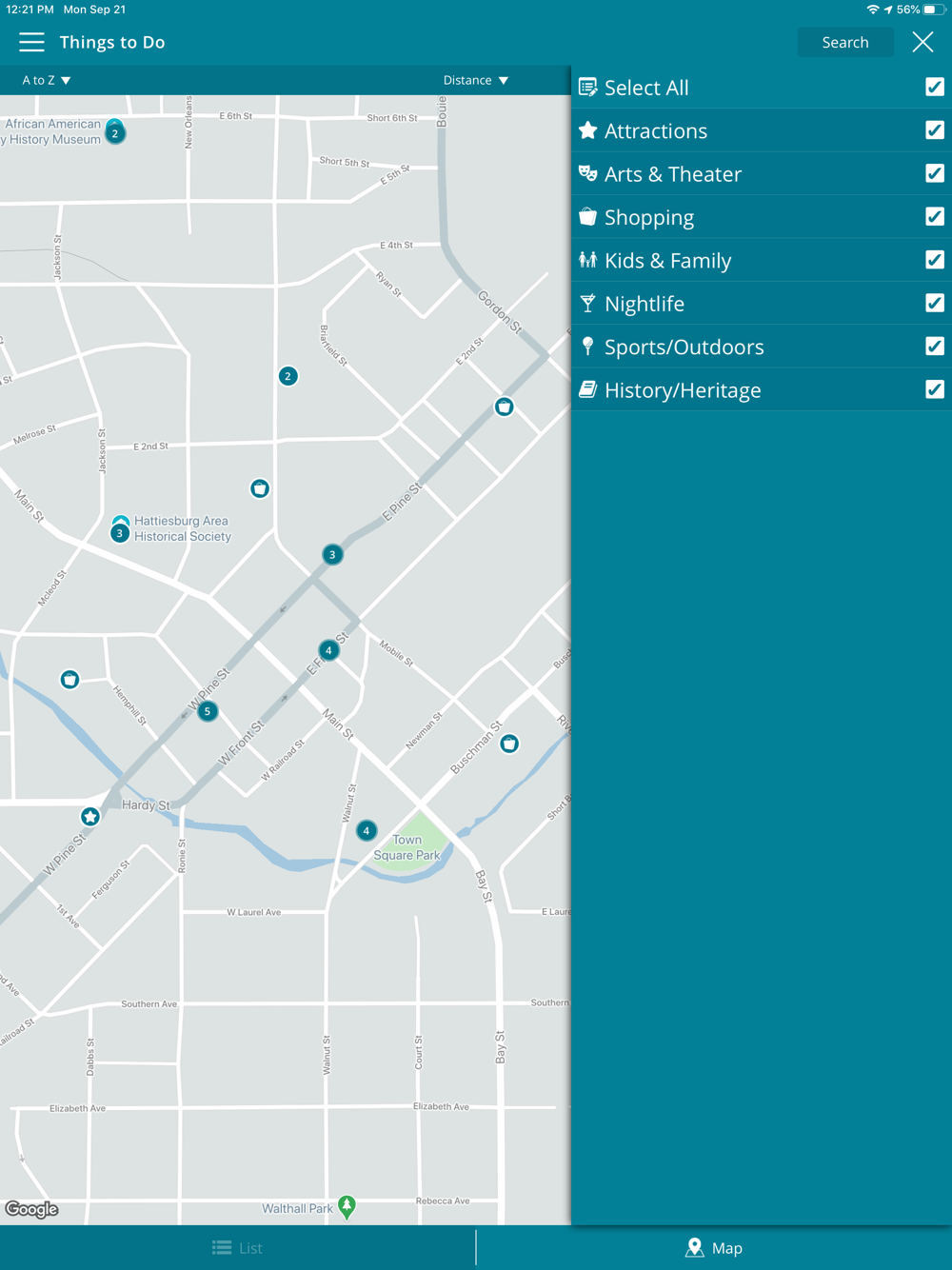The width and height of the screenshot is (952, 1270).
Task: Open the Distance sort dropdown
Action: point(476,80)
